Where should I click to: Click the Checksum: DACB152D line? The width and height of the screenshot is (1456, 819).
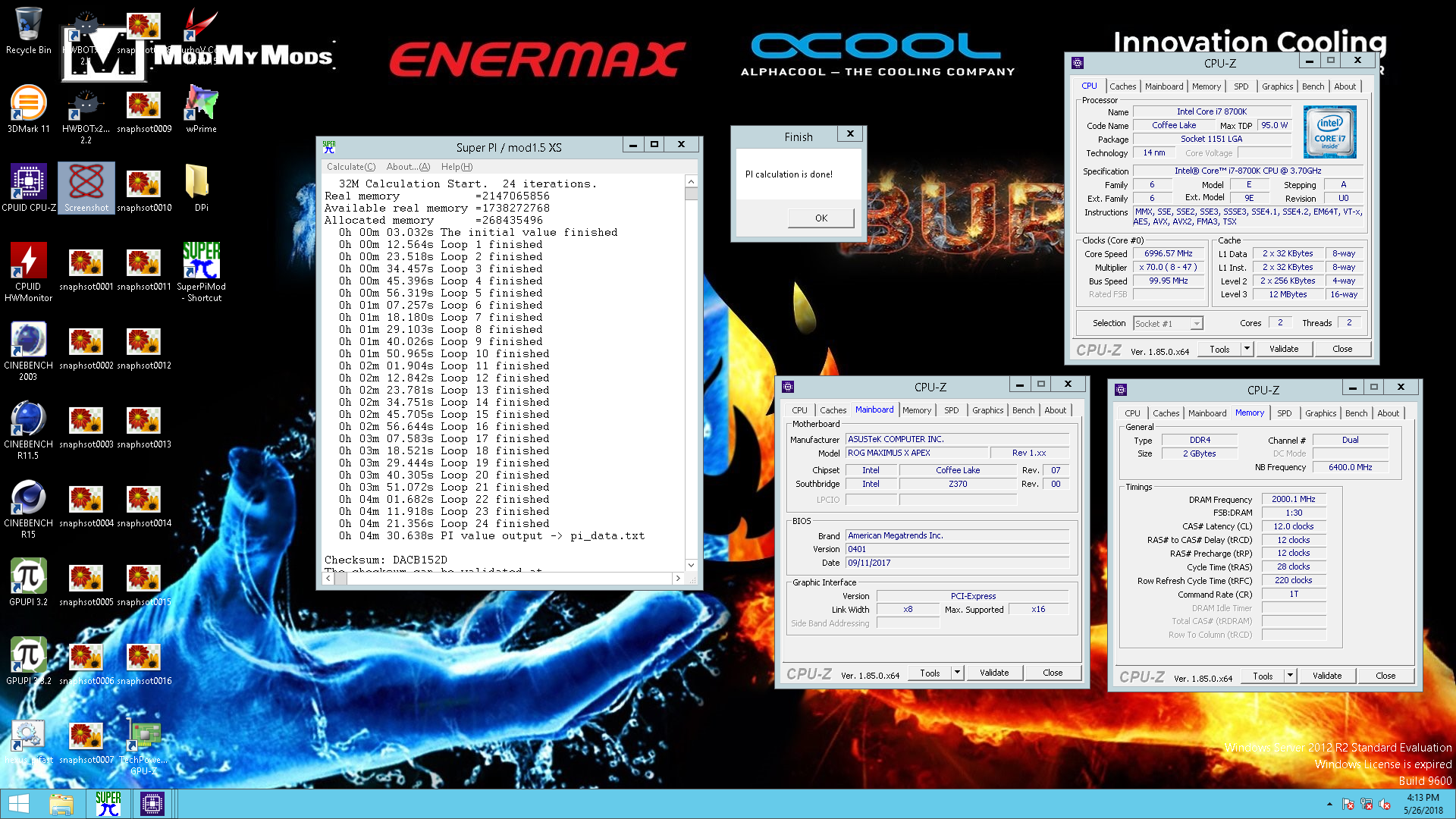pyautogui.click(x=386, y=560)
